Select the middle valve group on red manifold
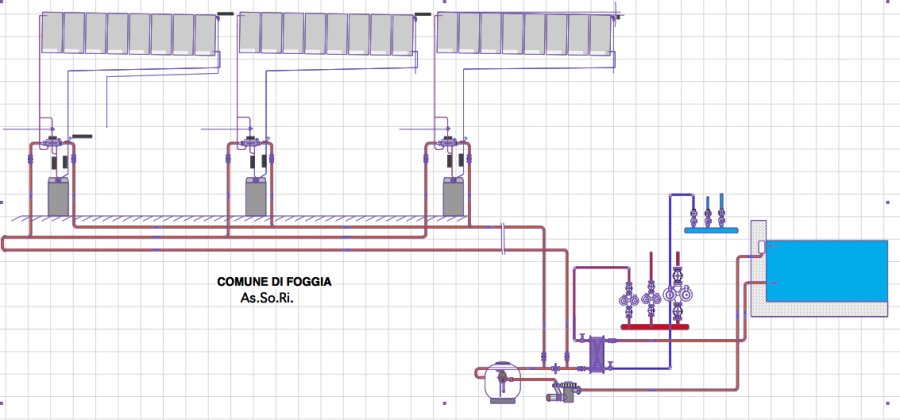Viewport: 900px width, 420px height. [651, 297]
